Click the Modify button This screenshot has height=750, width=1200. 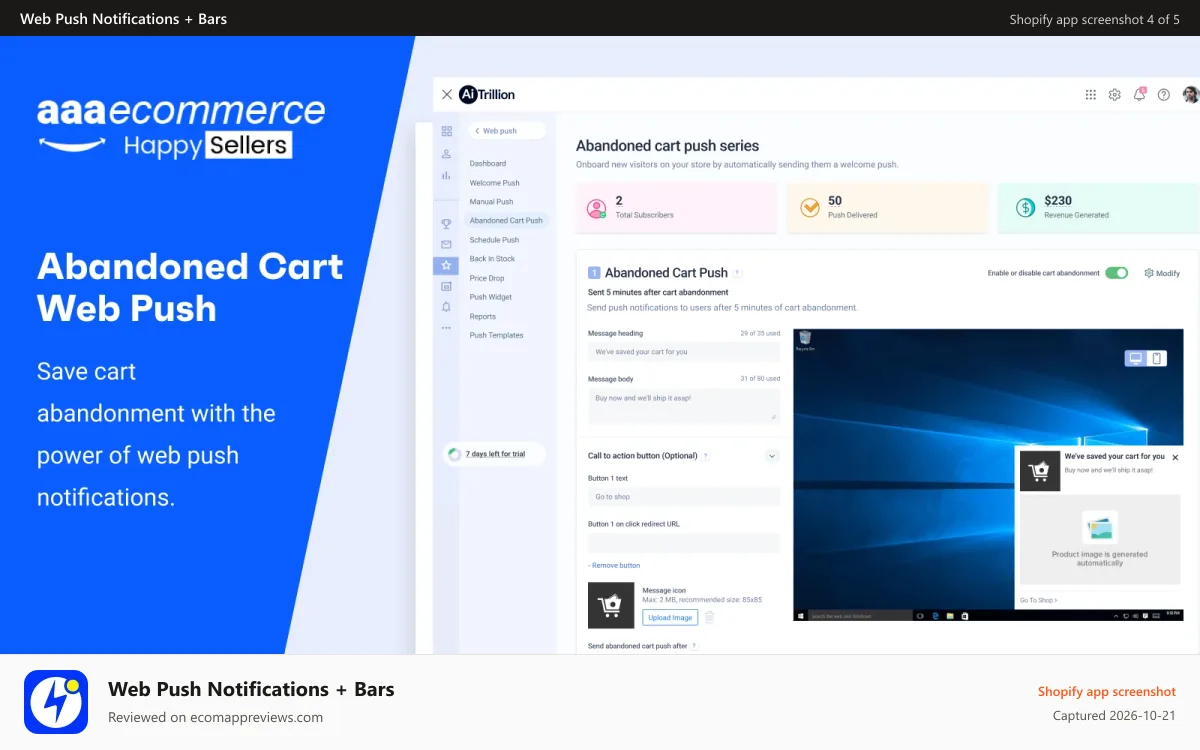point(1162,273)
